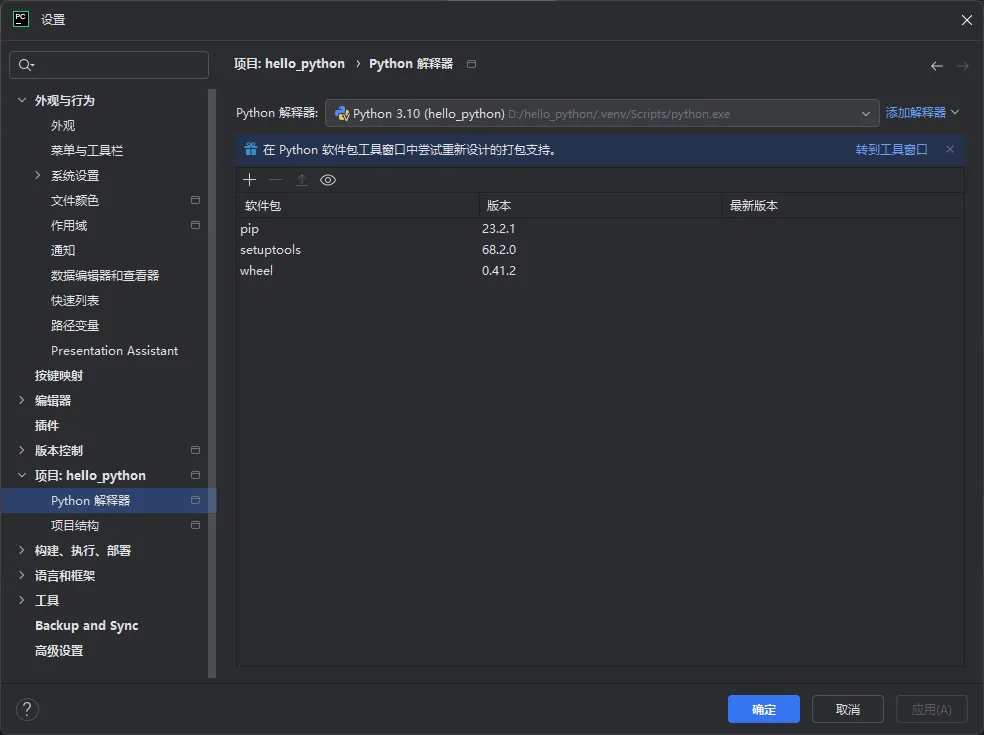Sort by 最新版本 column header
Screen dimensions: 984x735
(x=843, y=205)
